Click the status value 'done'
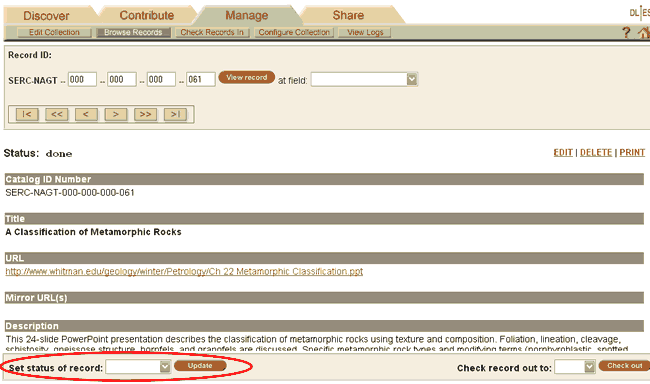Viewport: 650px width, 384px height. (x=59, y=154)
